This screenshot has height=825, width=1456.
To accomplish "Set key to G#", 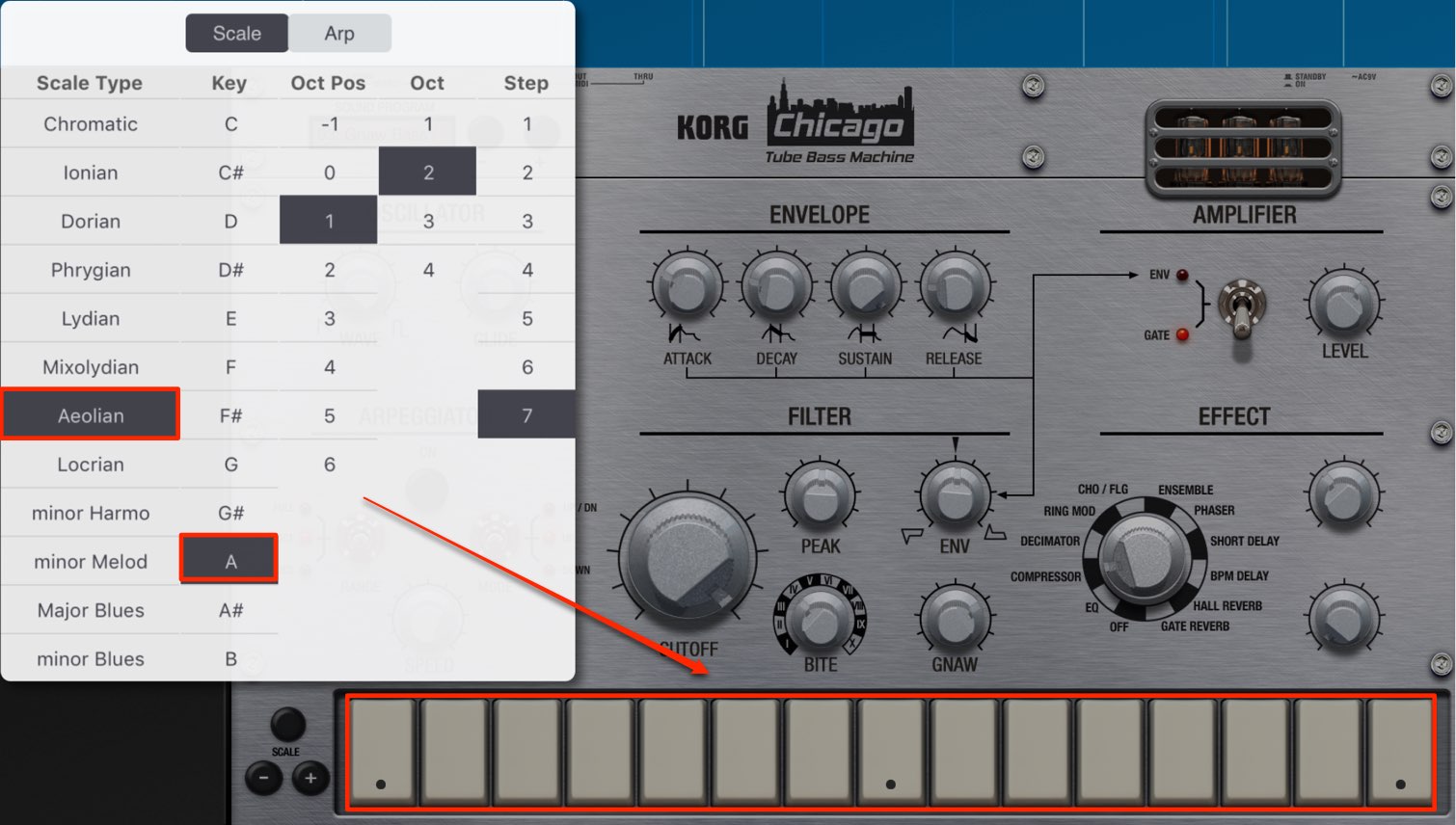I will [x=230, y=513].
